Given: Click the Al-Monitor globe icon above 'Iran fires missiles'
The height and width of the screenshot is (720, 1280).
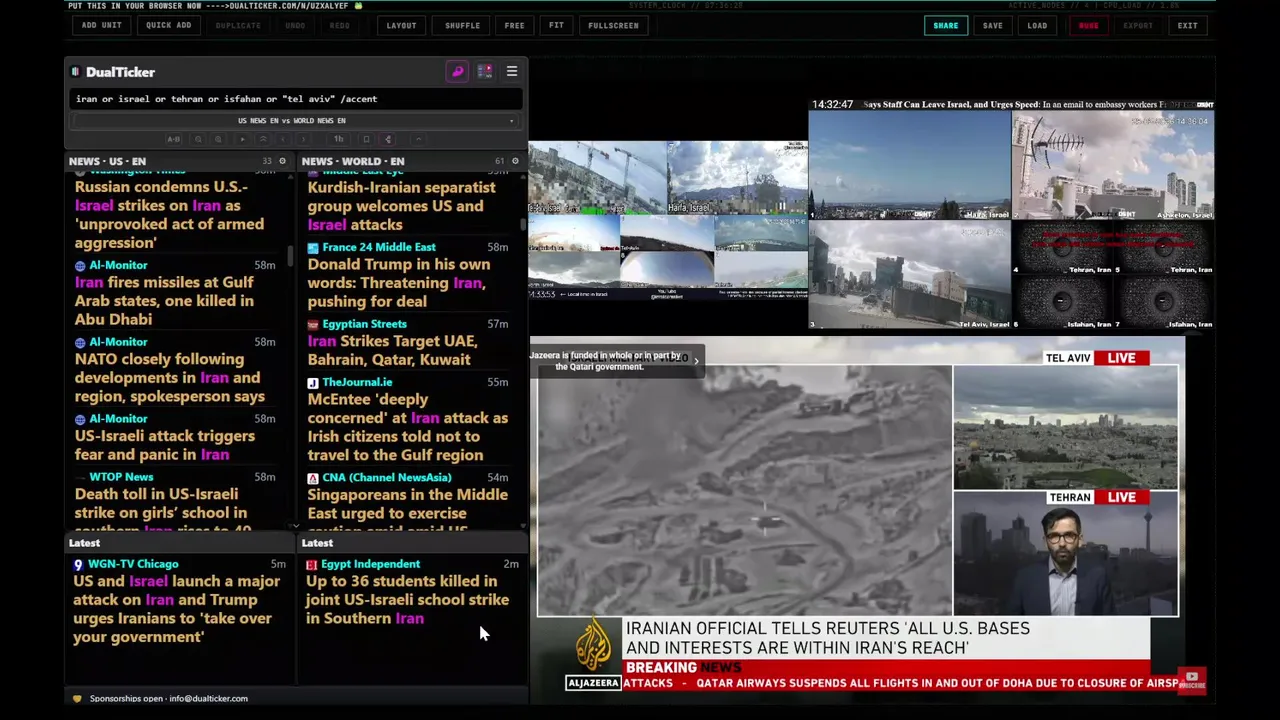Looking at the screenshot, I should [80, 265].
